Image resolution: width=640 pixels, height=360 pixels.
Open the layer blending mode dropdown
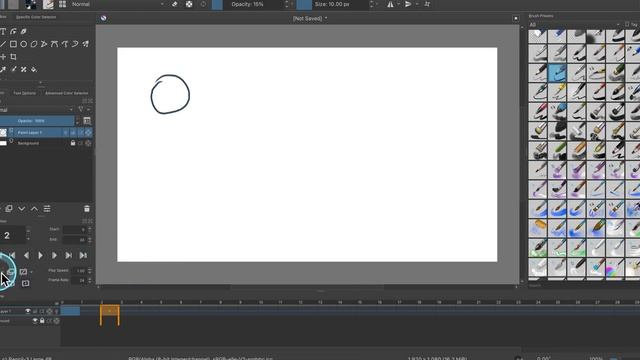point(37,110)
